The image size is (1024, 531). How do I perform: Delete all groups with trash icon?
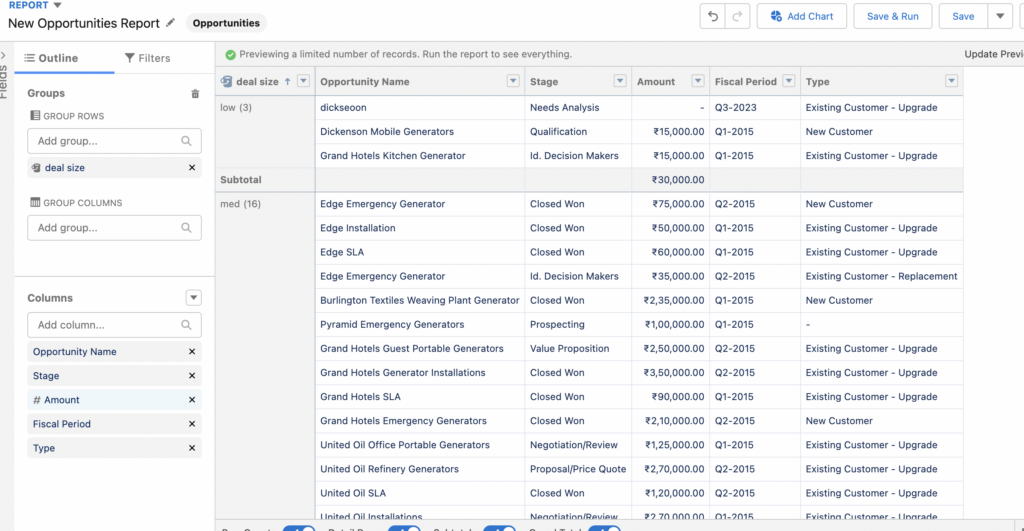[195, 93]
